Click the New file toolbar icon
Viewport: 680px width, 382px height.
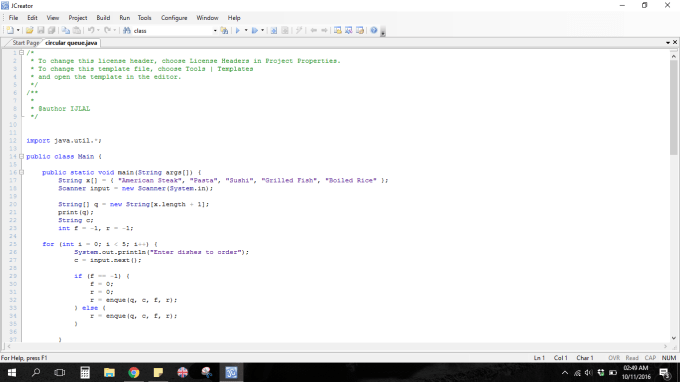pos(10,30)
